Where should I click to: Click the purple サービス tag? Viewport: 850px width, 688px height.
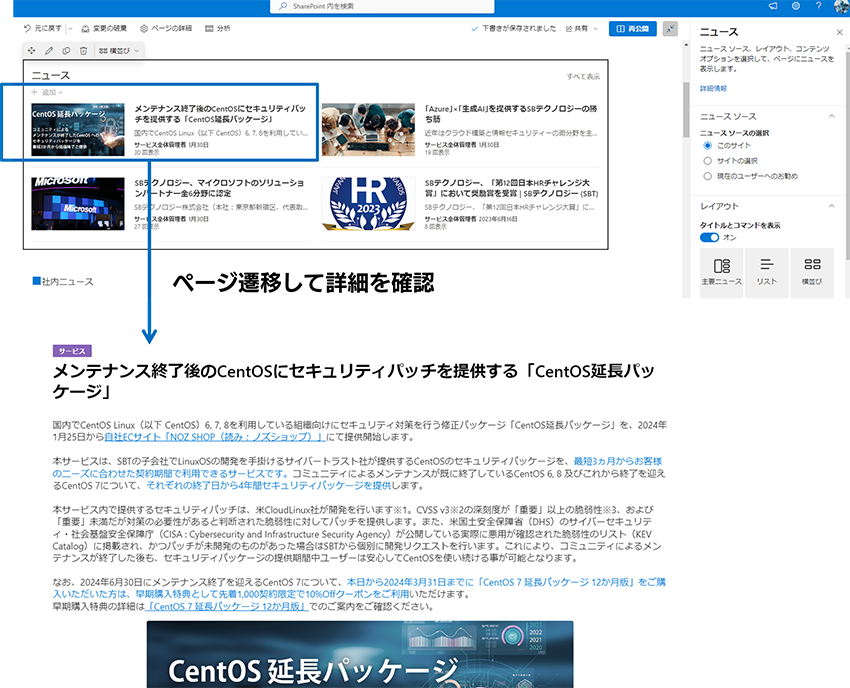pyautogui.click(x=72, y=351)
